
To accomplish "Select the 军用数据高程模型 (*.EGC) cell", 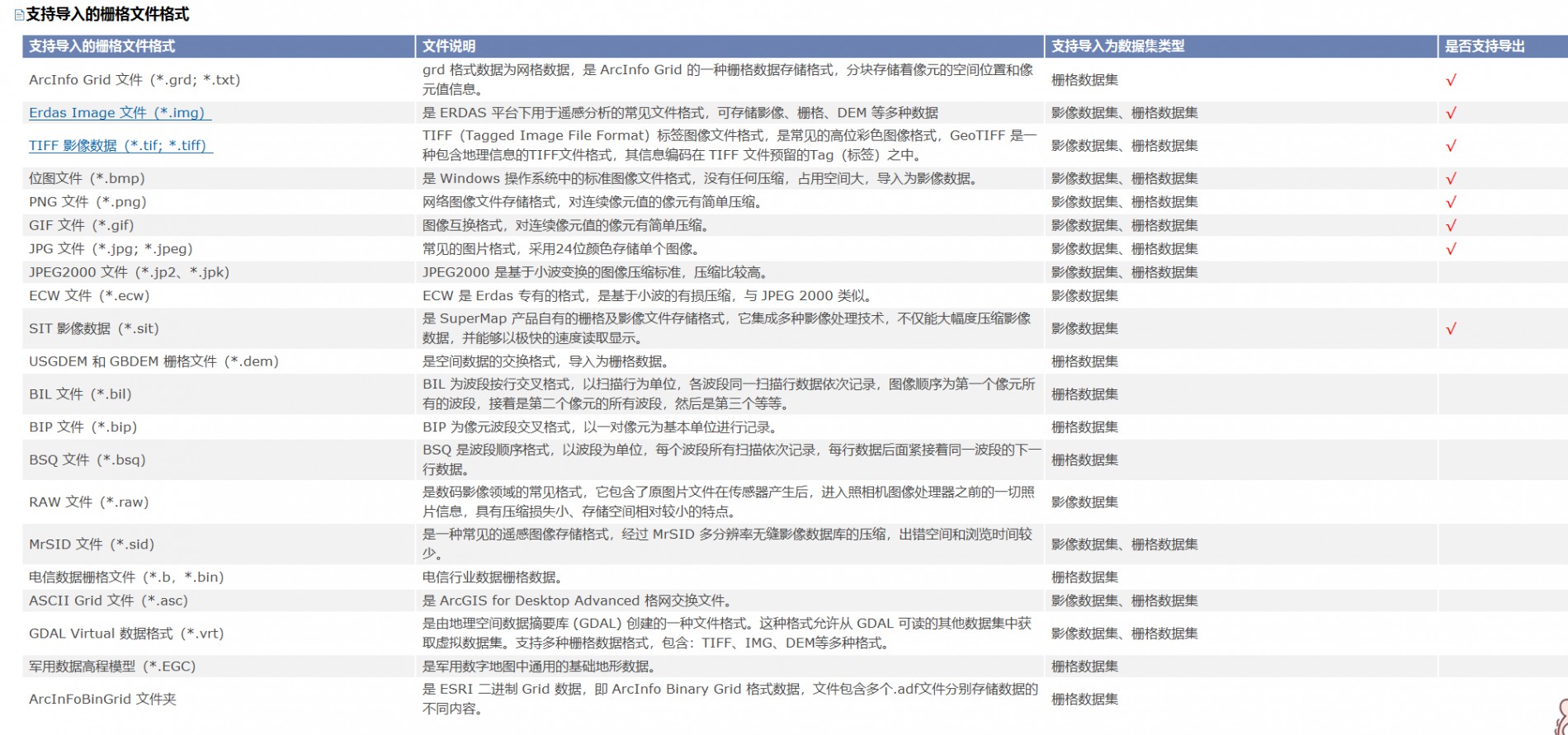I will coord(218,667).
